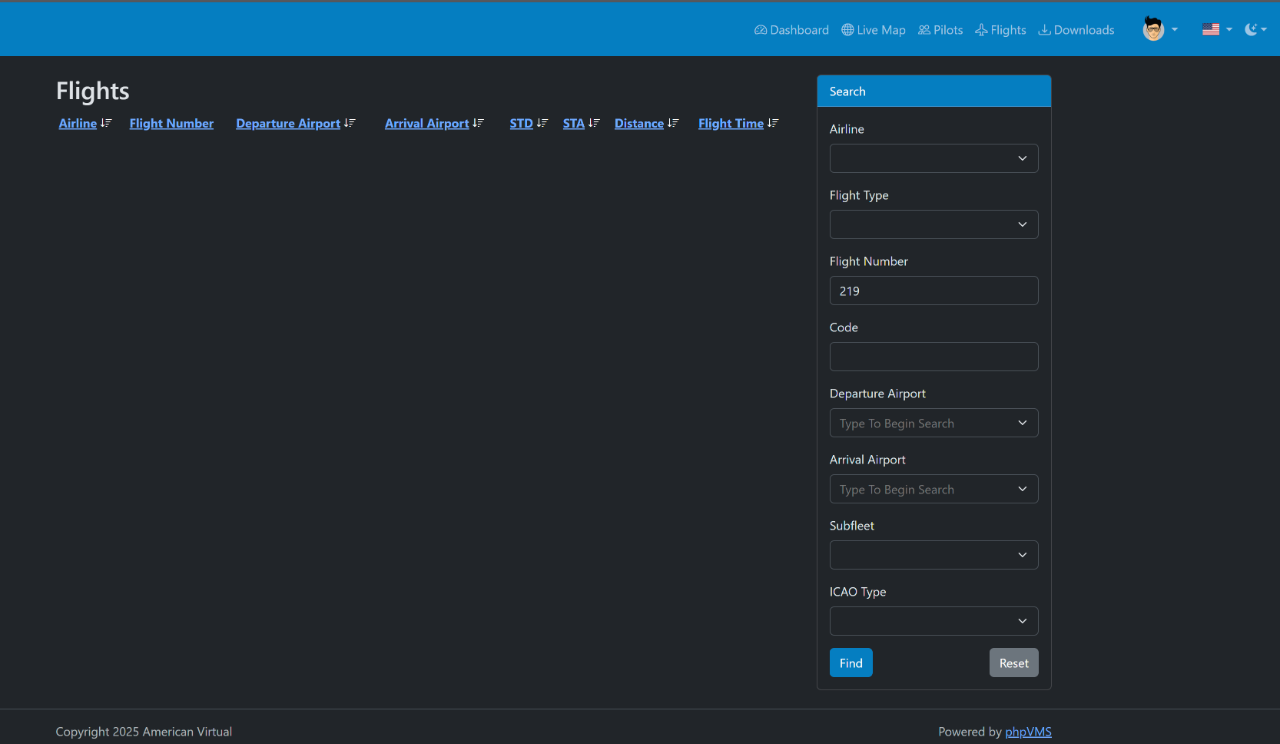Click the sort icon beside Flight Time

(x=772, y=123)
